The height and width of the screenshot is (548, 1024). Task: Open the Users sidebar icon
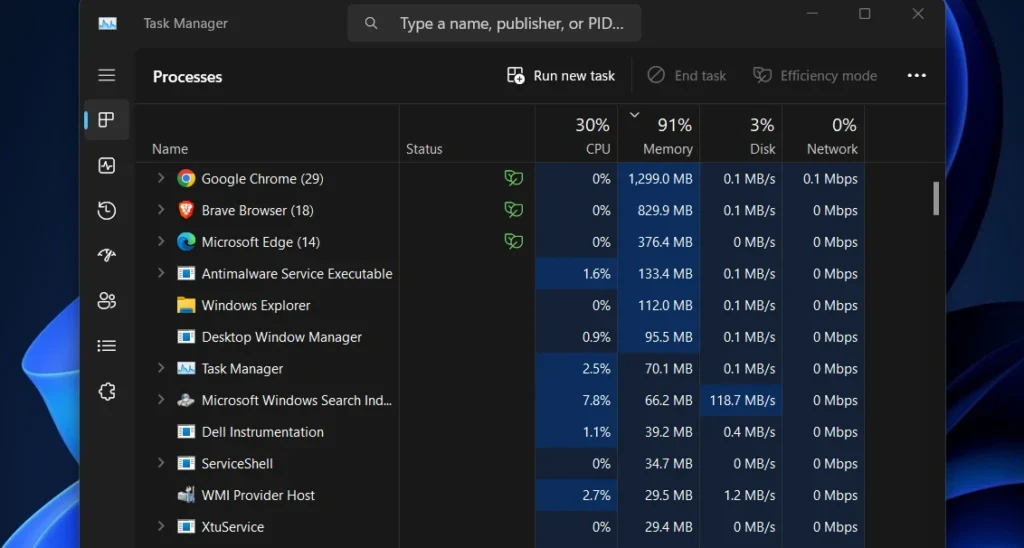point(106,300)
